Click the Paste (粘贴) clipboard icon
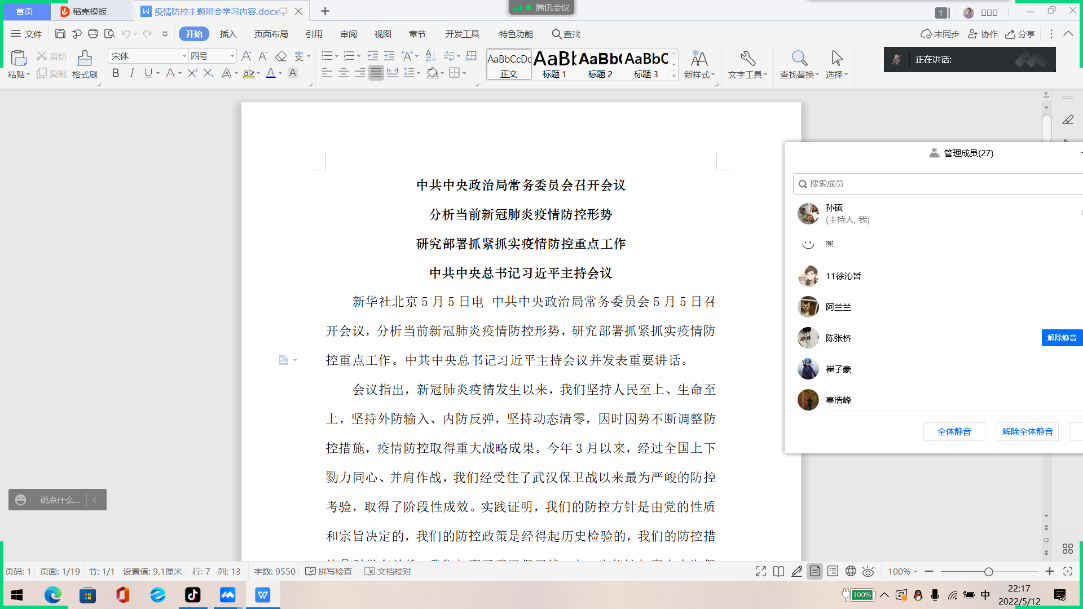Viewport: 1083px width, 609px height. (18, 58)
